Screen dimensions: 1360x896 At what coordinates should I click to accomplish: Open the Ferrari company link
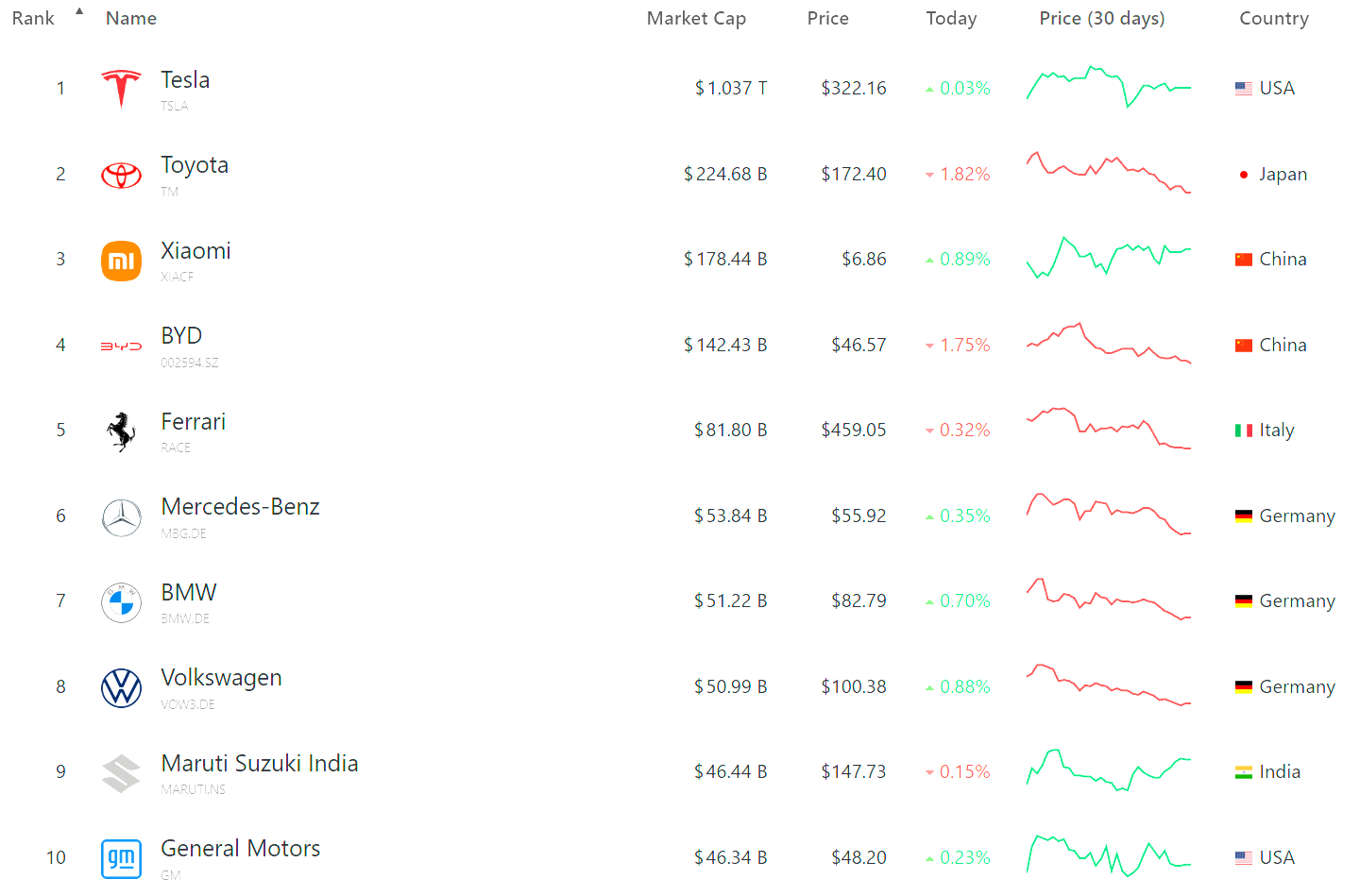[x=194, y=422]
